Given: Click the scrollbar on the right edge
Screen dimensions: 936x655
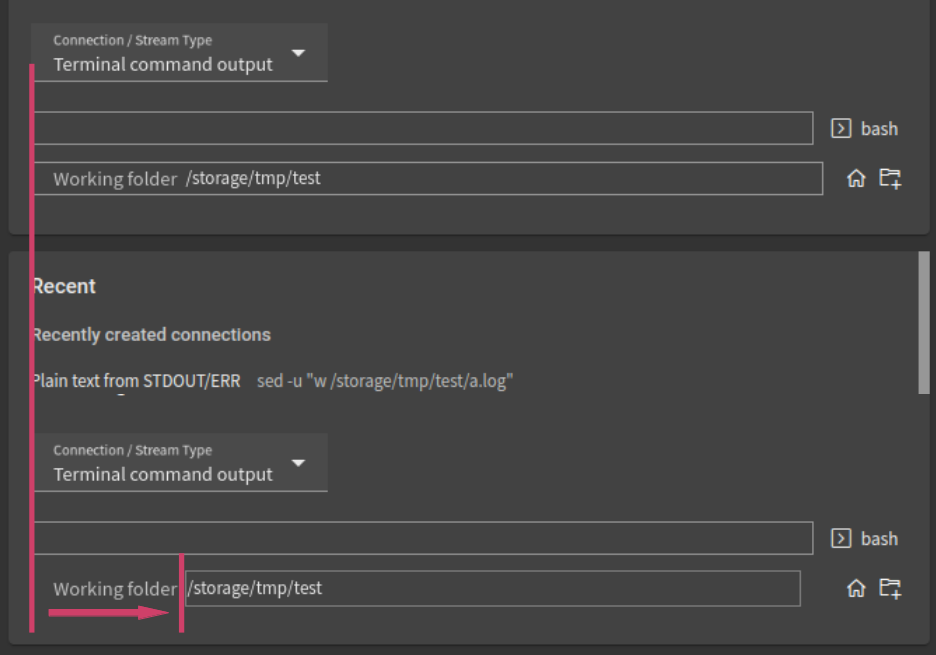Looking at the screenshot, I should click(925, 320).
